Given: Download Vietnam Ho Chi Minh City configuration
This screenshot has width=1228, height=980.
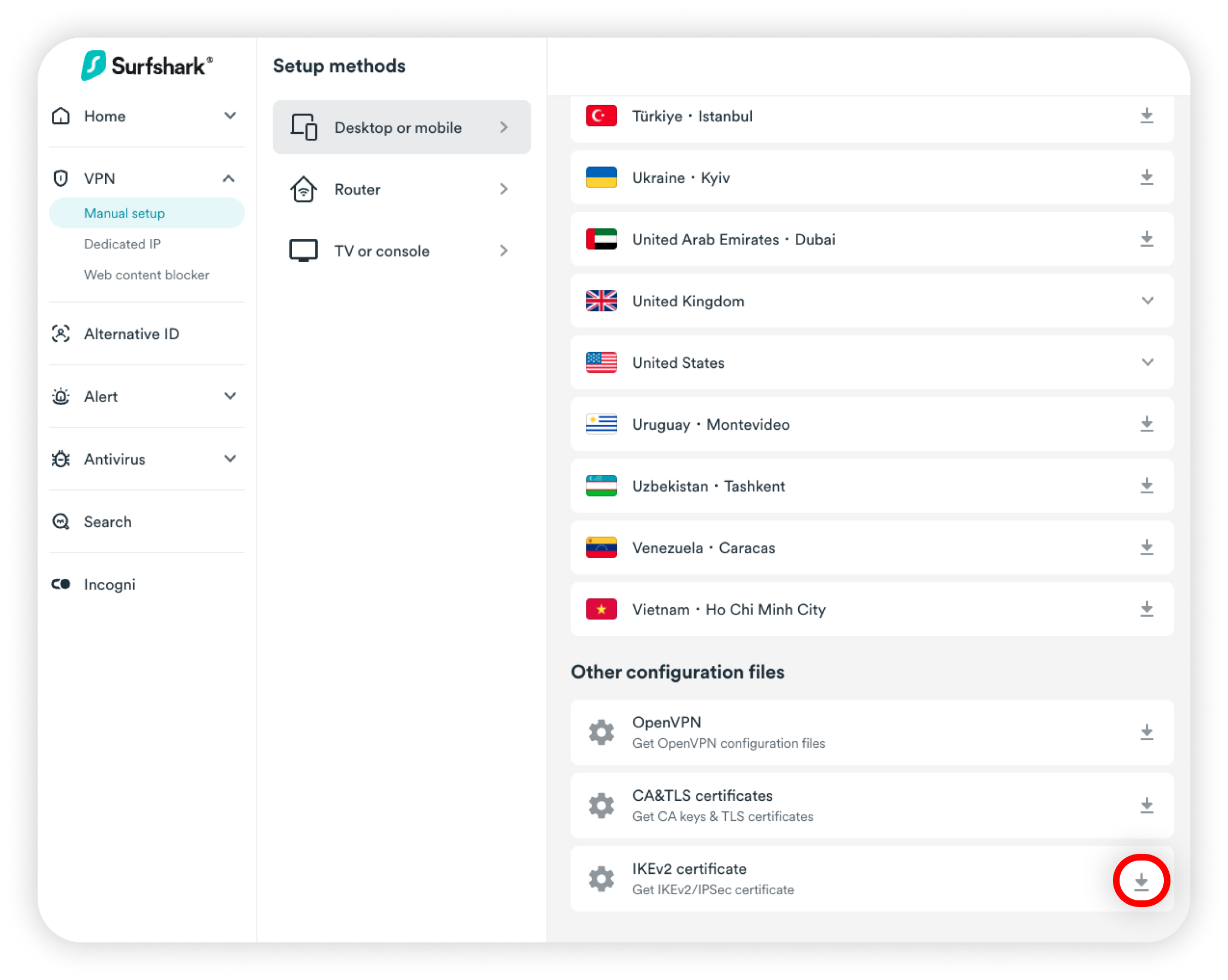Looking at the screenshot, I should (x=1146, y=609).
